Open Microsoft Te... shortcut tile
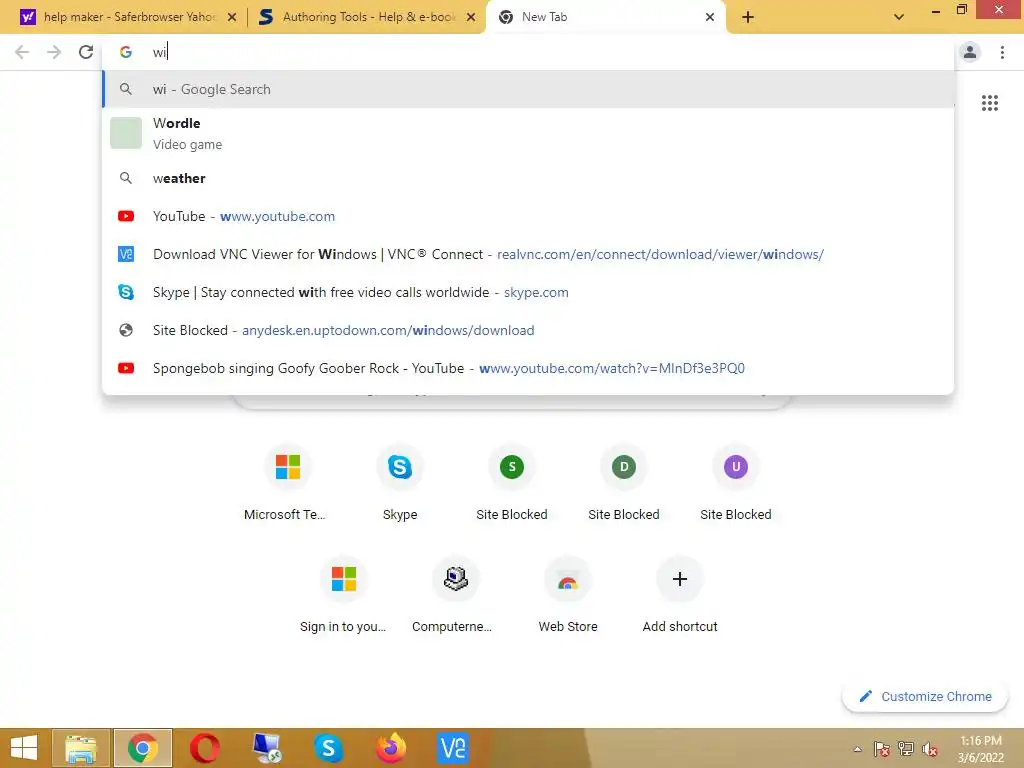The height and width of the screenshot is (768, 1024). (287, 483)
